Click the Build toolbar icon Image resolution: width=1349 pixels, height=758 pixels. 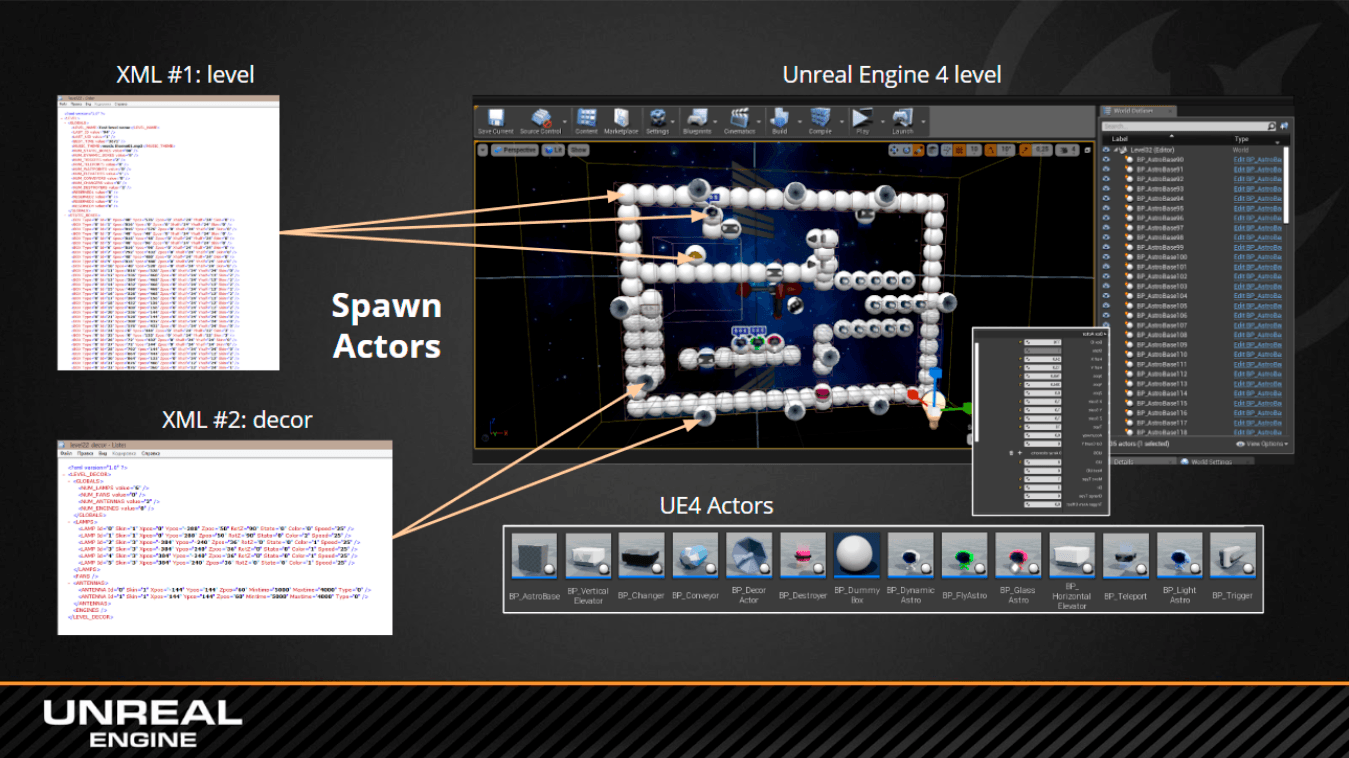(x=780, y=117)
